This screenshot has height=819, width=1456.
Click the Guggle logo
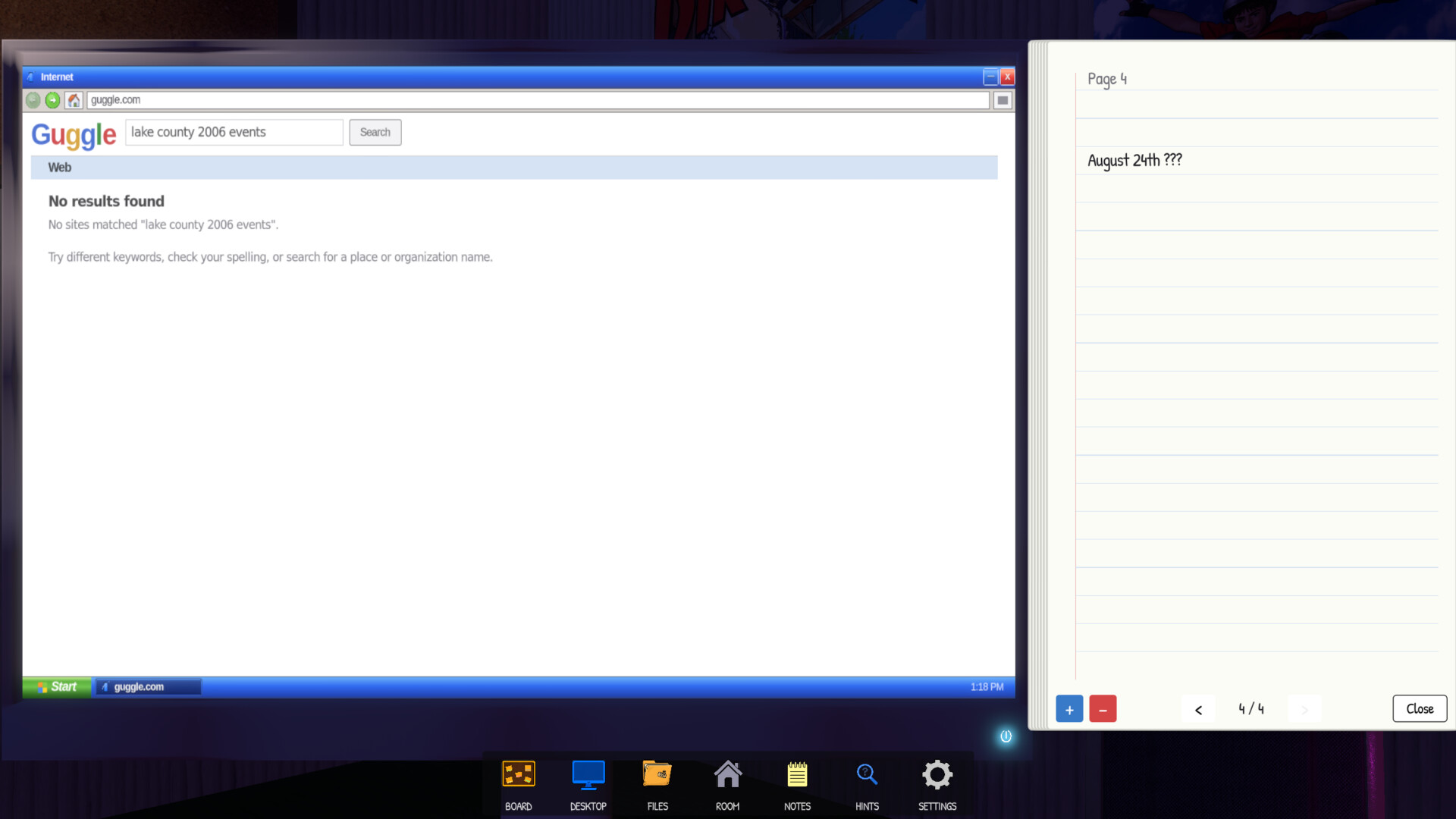pyautogui.click(x=74, y=135)
